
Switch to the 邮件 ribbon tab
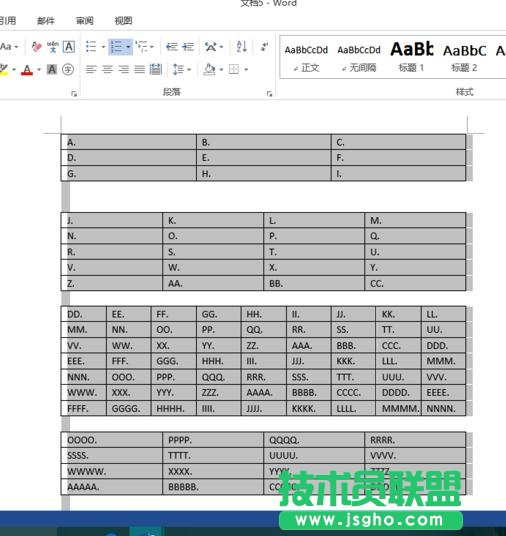pos(46,21)
